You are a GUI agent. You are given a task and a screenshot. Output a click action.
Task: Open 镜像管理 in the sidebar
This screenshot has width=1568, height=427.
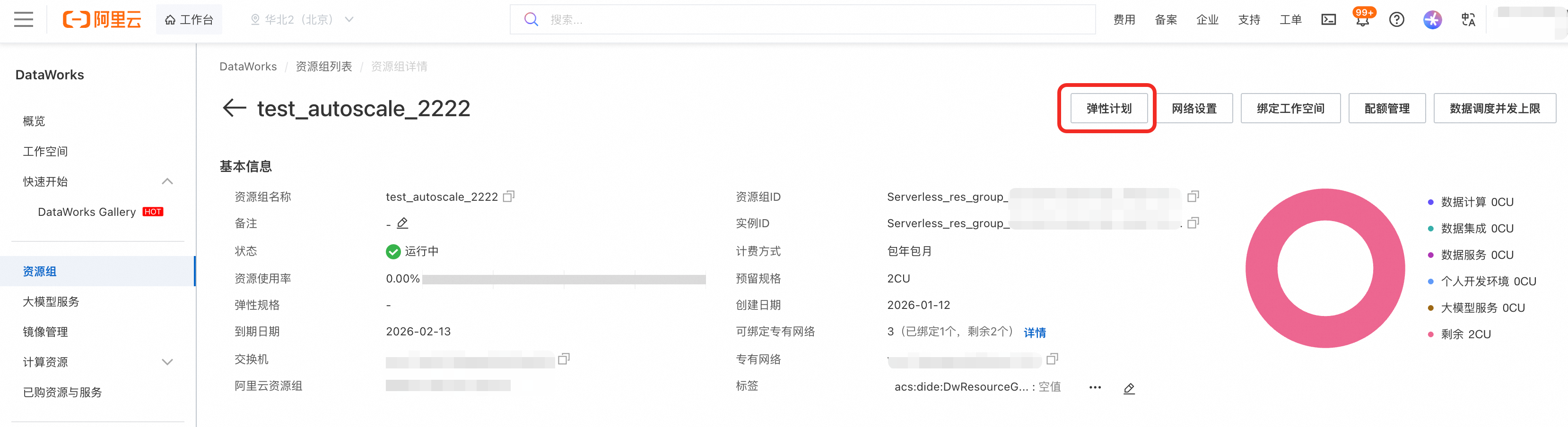pyautogui.click(x=45, y=332)
